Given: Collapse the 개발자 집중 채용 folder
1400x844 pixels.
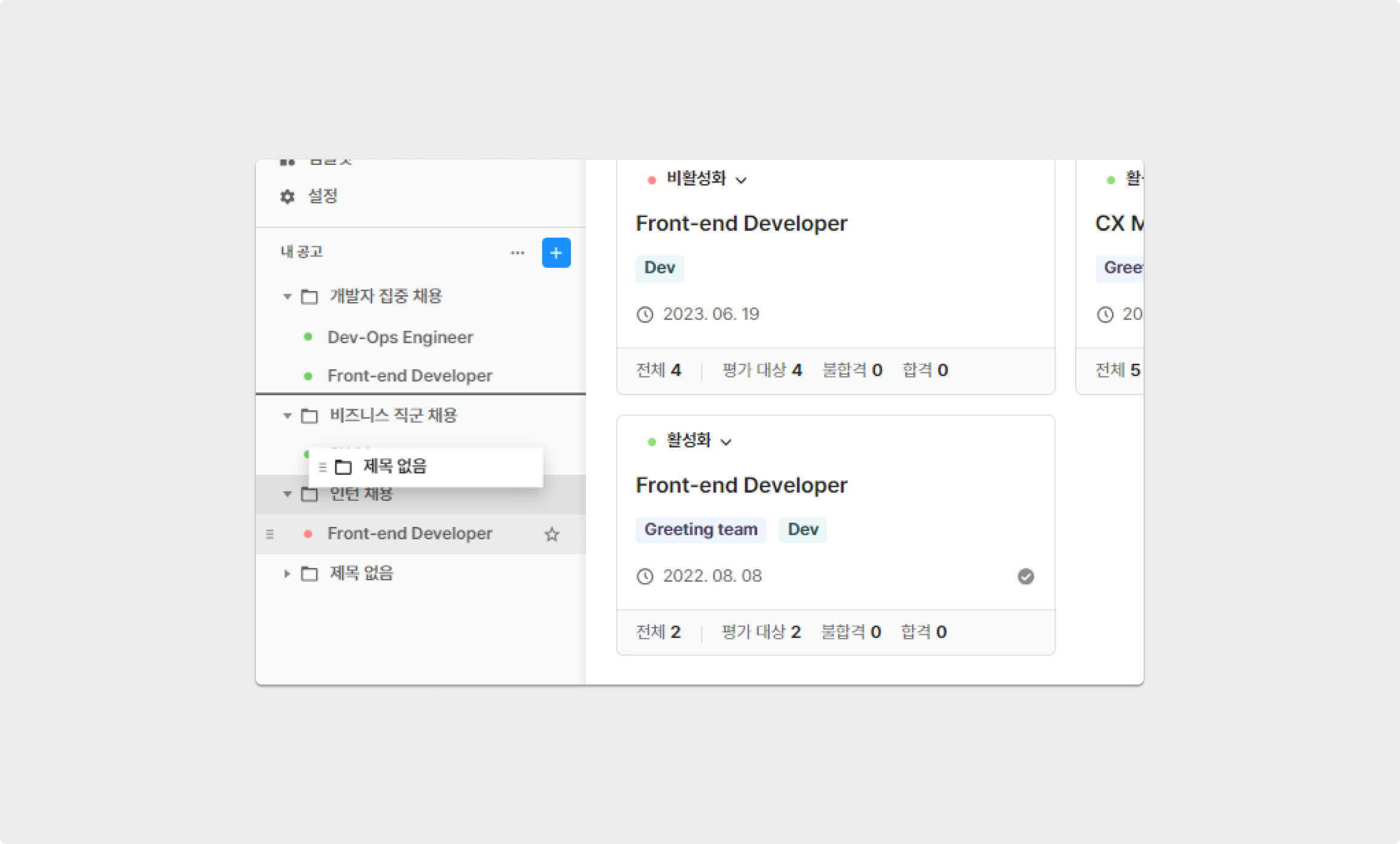Looking at the screenshot, I should click(x=287, y=296).
